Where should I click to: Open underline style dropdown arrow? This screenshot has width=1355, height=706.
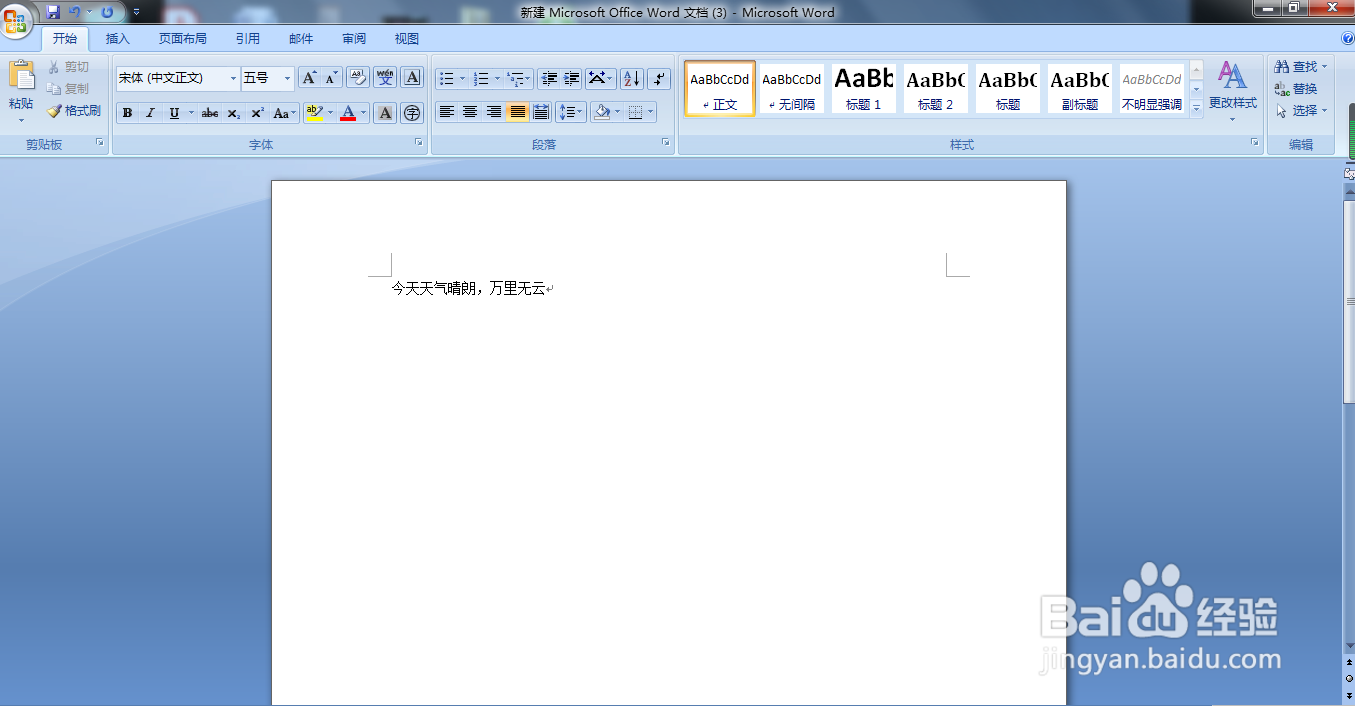coord(191,113)
